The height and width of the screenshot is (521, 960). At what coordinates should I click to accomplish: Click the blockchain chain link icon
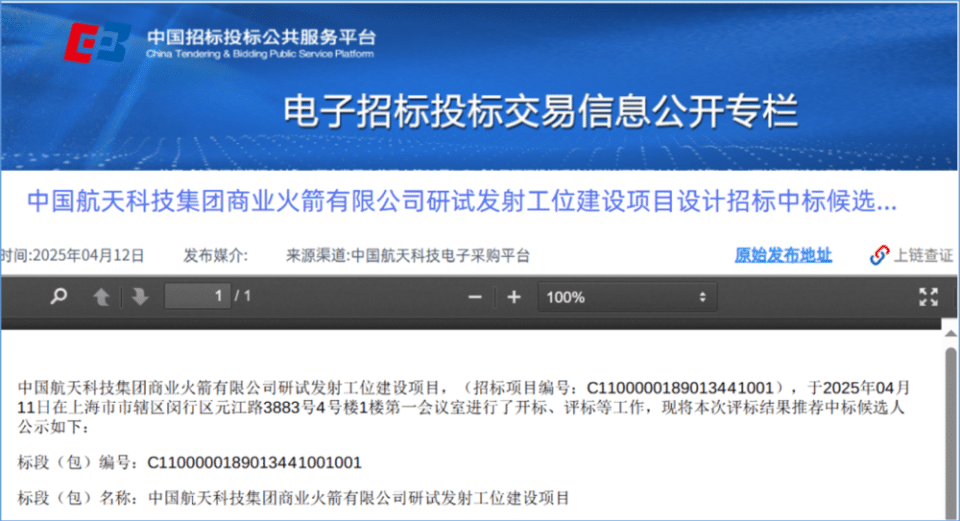point(879,255)
